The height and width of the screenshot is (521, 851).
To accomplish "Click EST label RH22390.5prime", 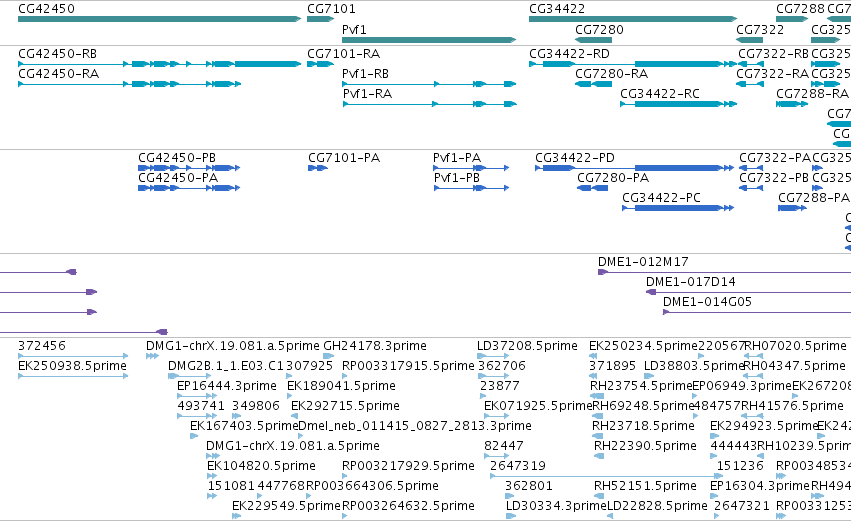I will 645,447.
